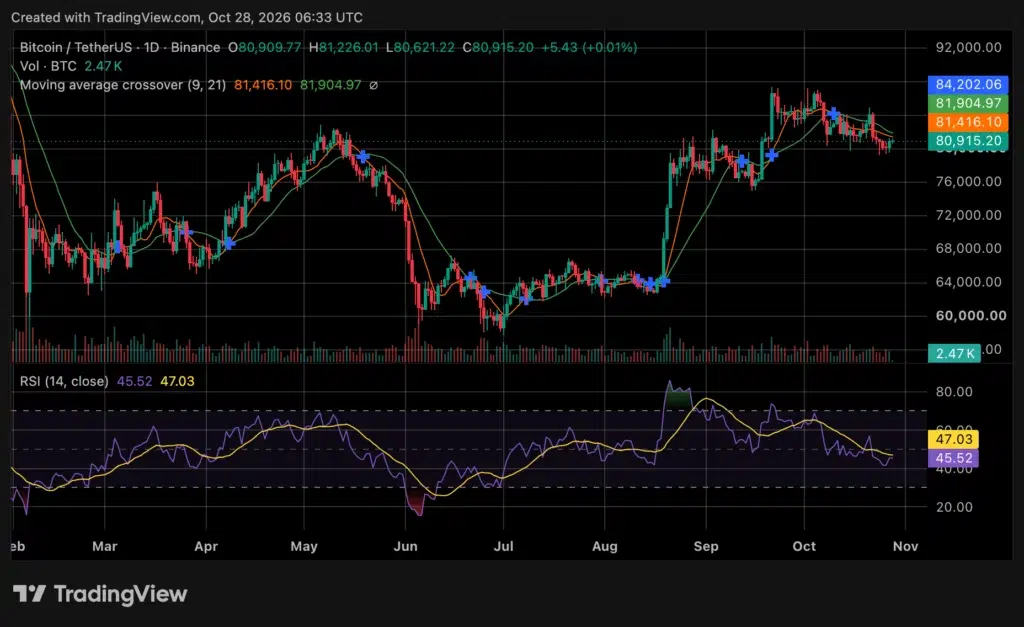Screen dimensions: 1024x627
Task: Click the Aug label on the time axis
Action: [605, 546]
